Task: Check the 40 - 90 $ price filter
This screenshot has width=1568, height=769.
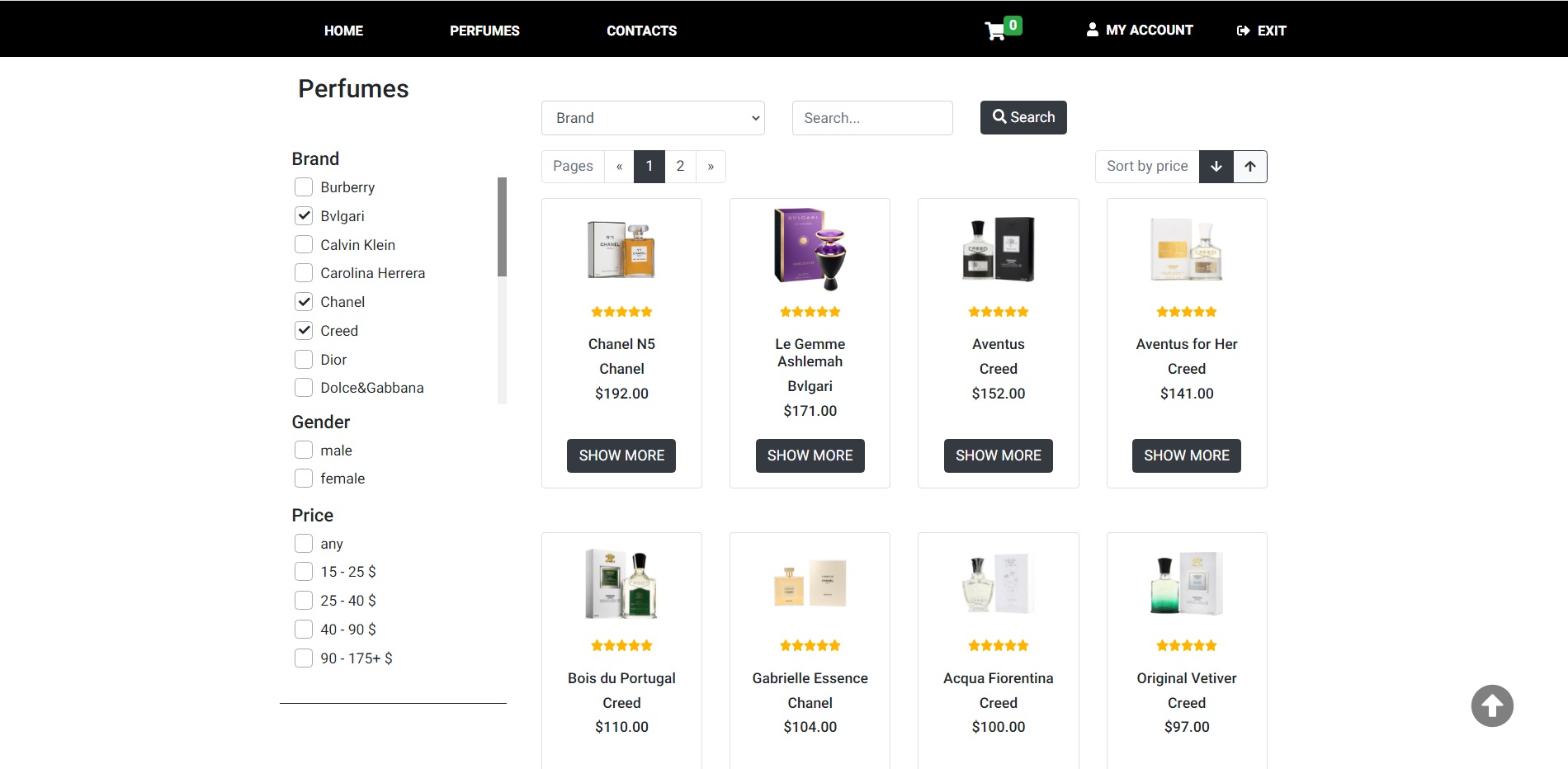Action: tap(304, 630)
